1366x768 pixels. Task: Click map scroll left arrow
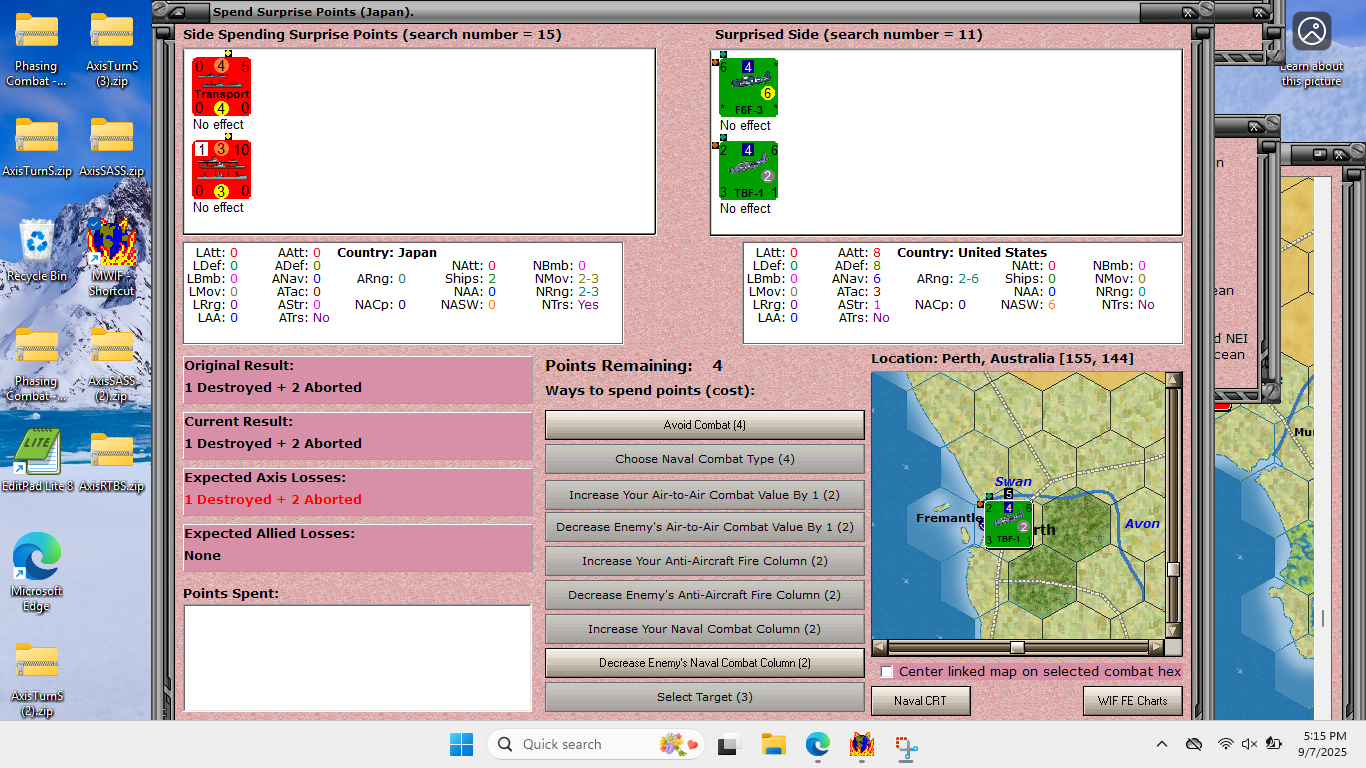pos(879,647)
